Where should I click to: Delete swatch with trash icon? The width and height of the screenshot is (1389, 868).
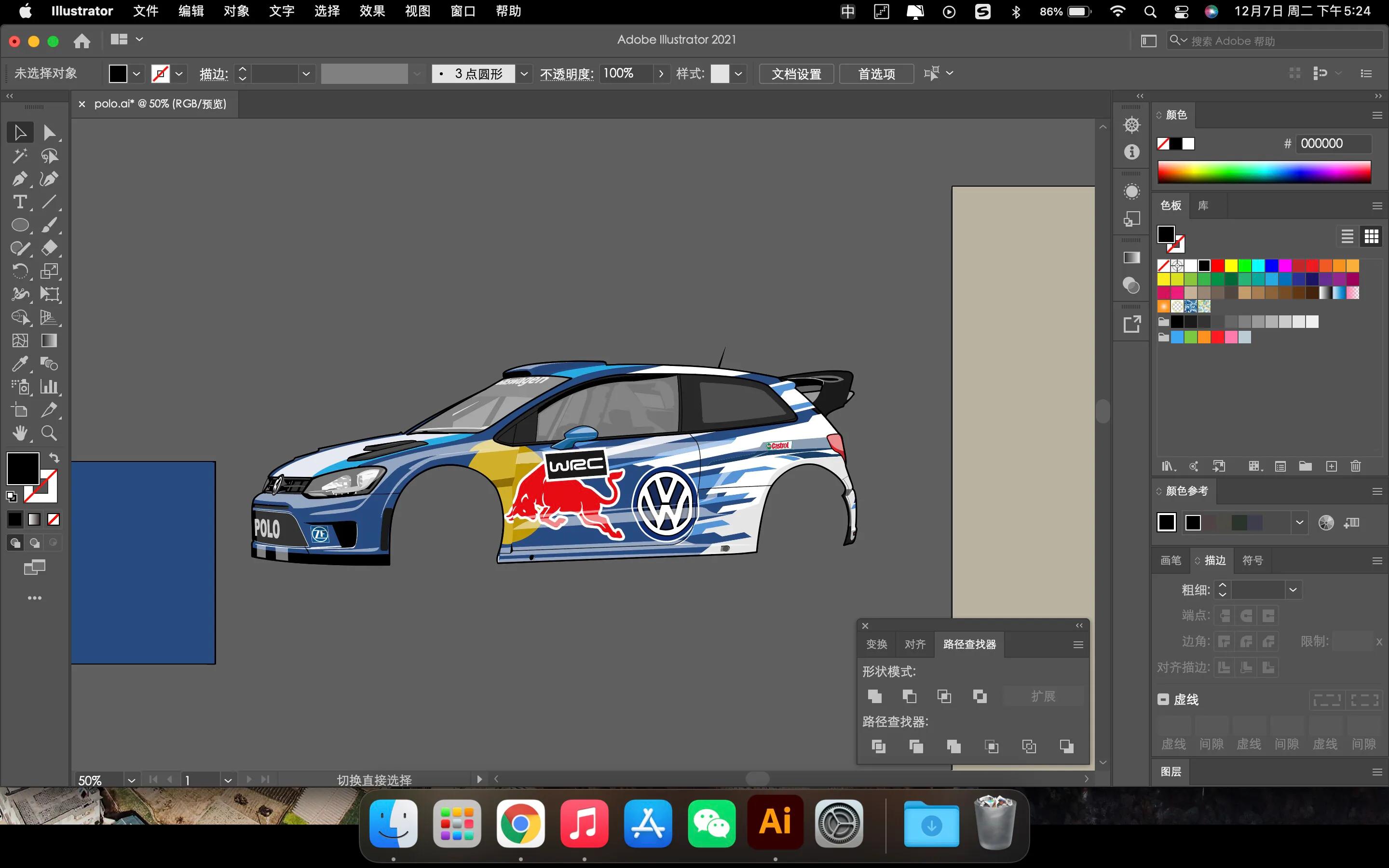pyautogui.click(x=1356, y=466)
